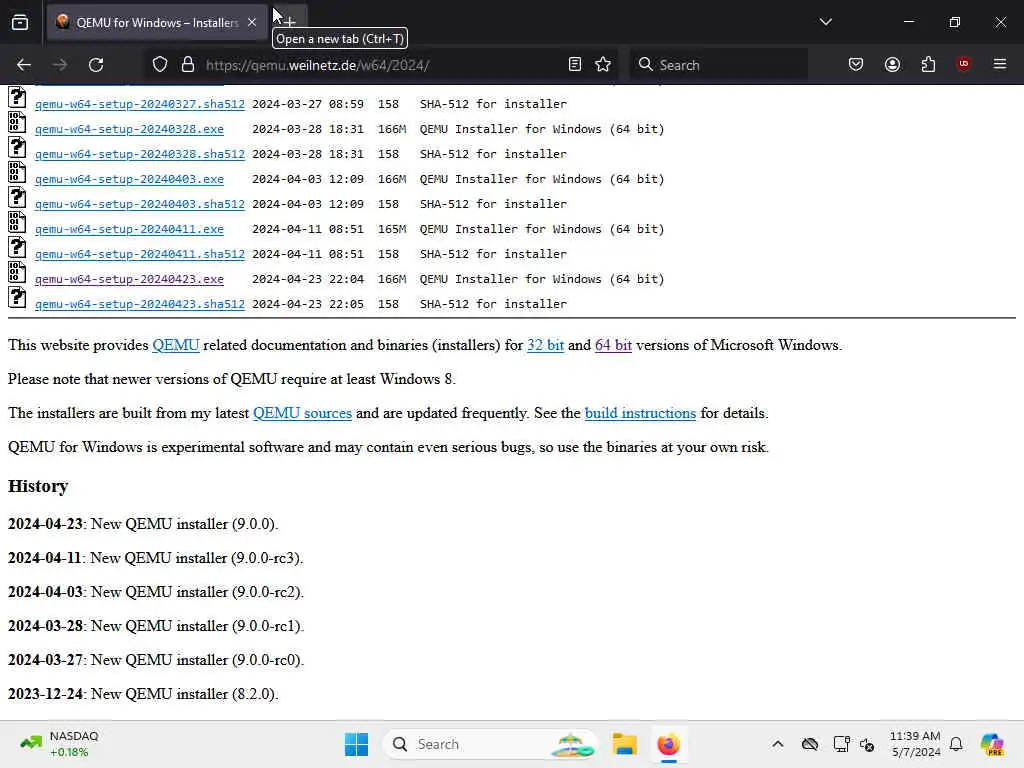Reload the current page
The width and height of the screenshot is (1024, 768).
point(96,65)
